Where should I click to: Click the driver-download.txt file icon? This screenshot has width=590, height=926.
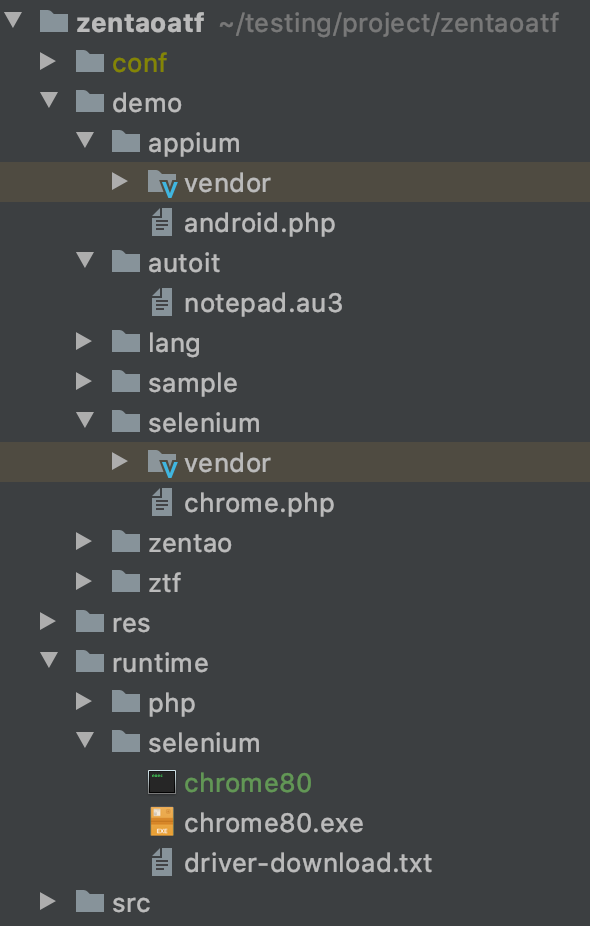coord(162,862)
